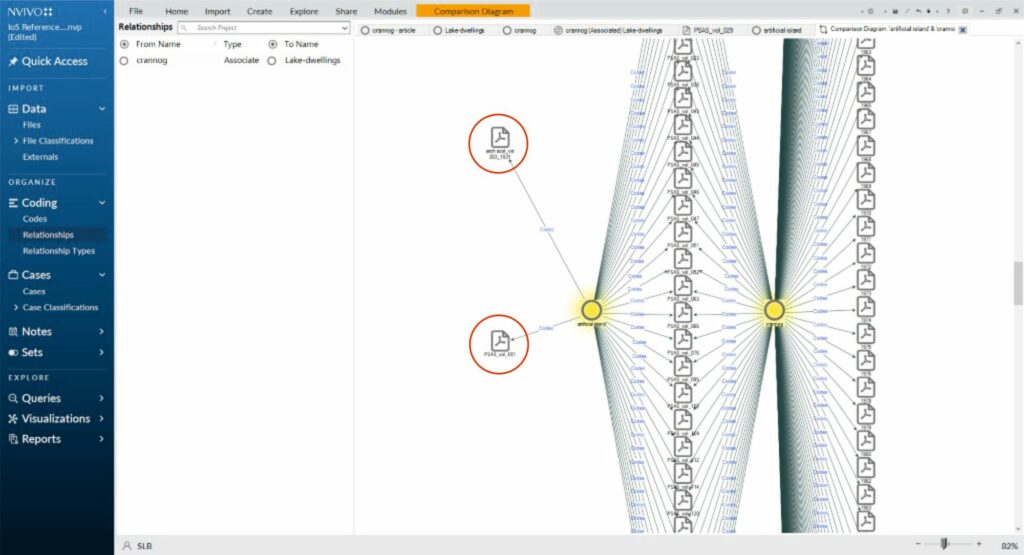Collapse the navigation sidebar arrow

tap(105, 12)
